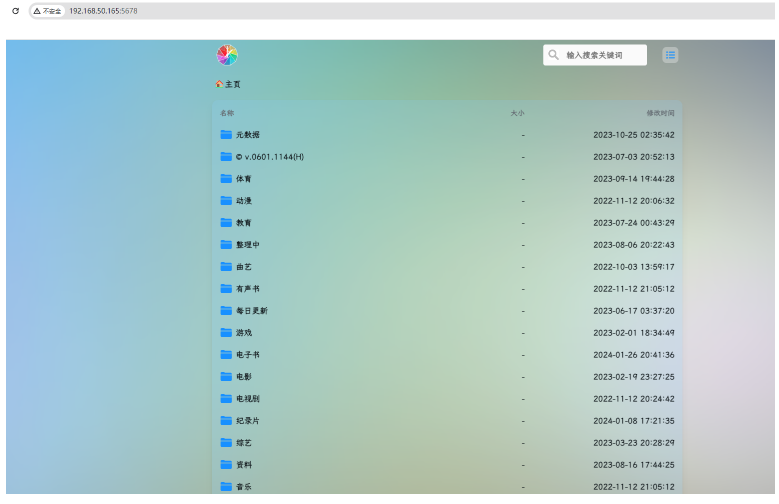Go to 主页 breadcrumb link
This screenshot has height=504, width=779.
[x=232, y=85]
